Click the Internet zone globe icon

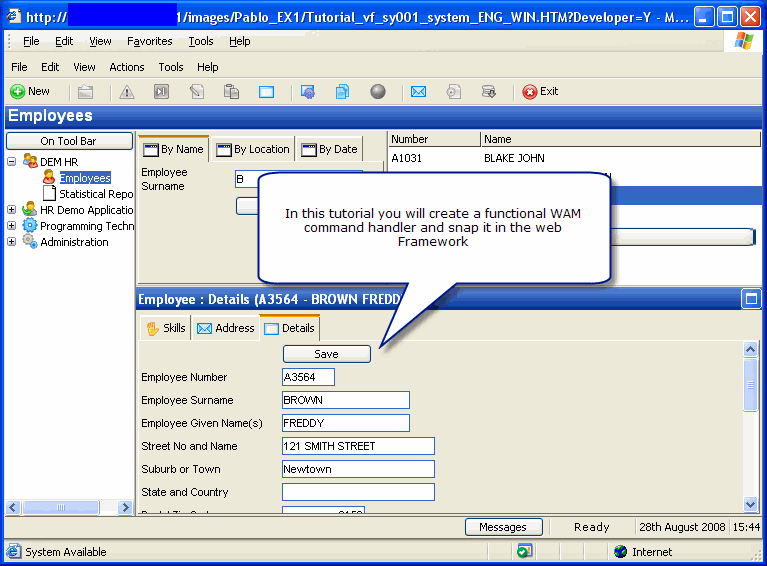click(x=620, y=551)
